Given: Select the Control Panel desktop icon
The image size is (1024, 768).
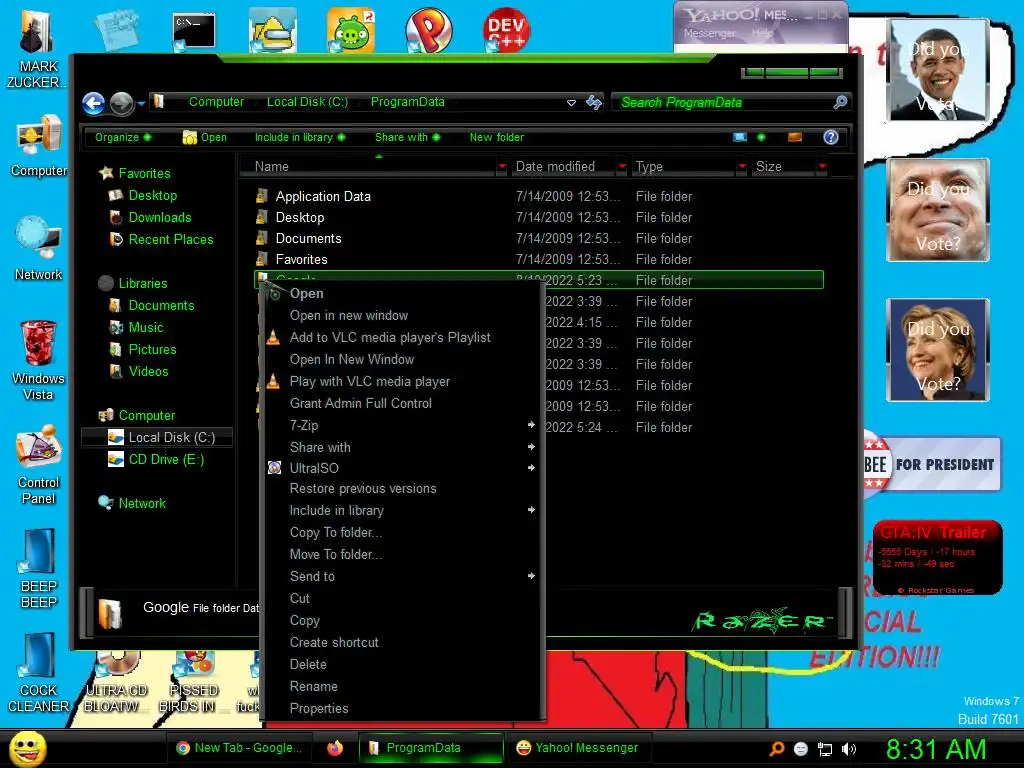Looking at the screenshot, I should pyautogui.click(x=39, y=465).
